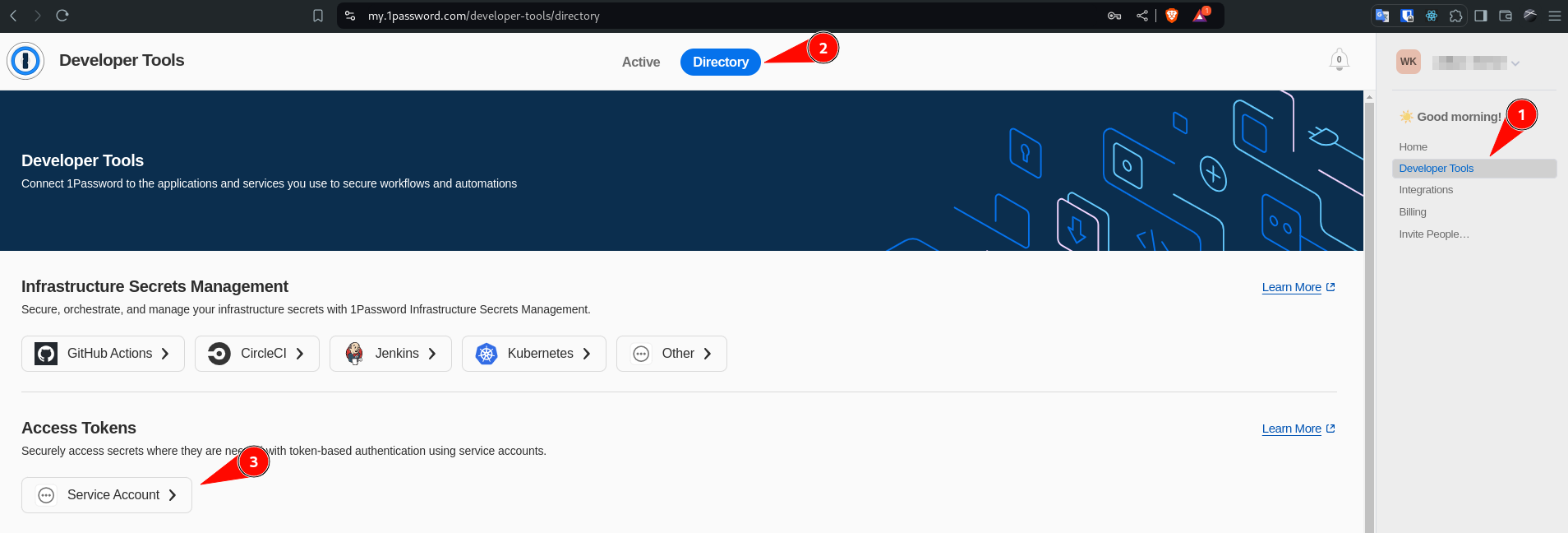Switch to the Directory tab
The width and height of the screenshot is (1568, 533).
pos(721,62)
